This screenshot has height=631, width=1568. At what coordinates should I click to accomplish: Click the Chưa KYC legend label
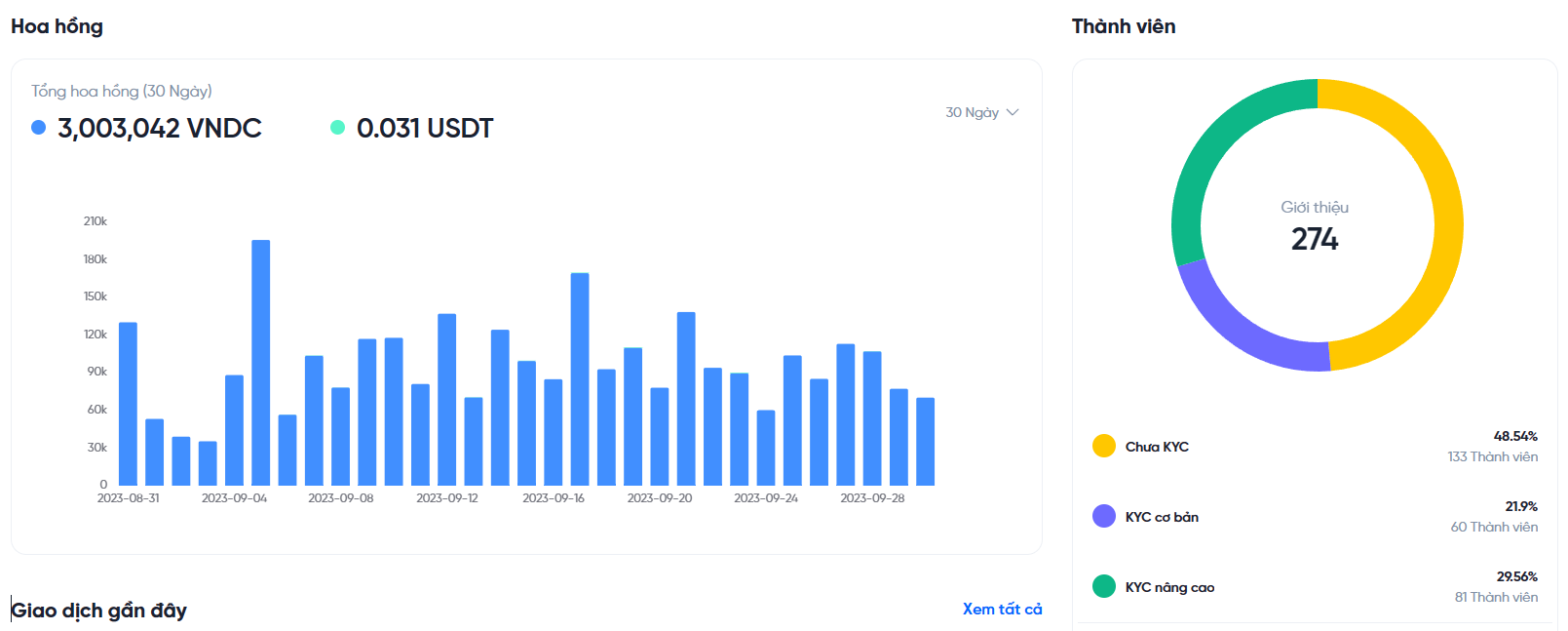[x=1157, y=447]
